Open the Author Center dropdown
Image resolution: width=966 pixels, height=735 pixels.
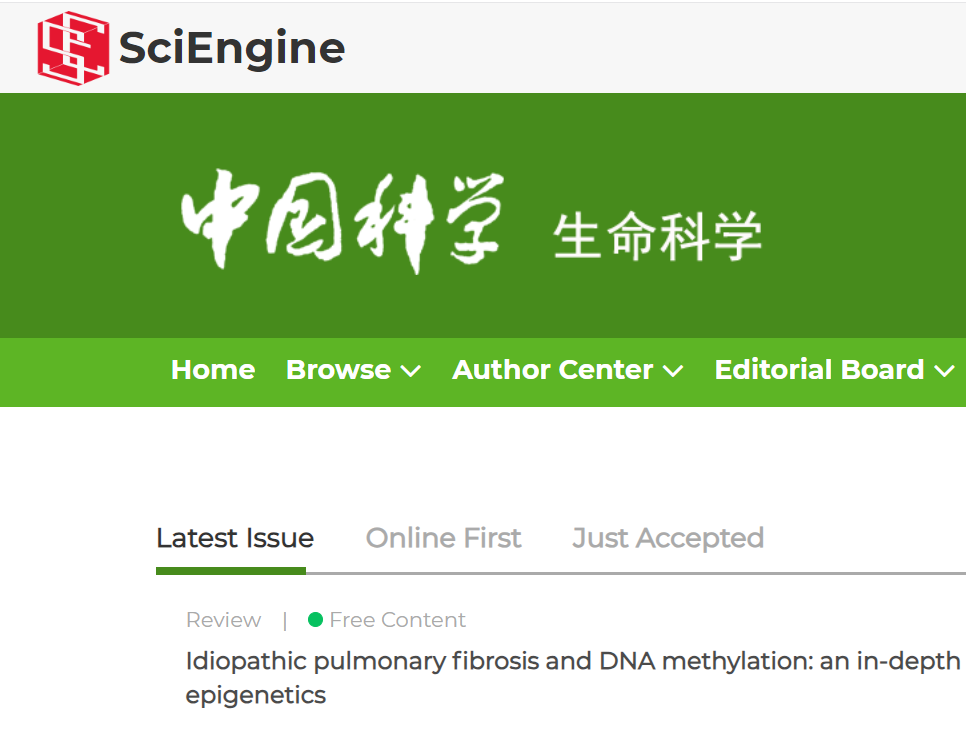[x=567, y=370]
